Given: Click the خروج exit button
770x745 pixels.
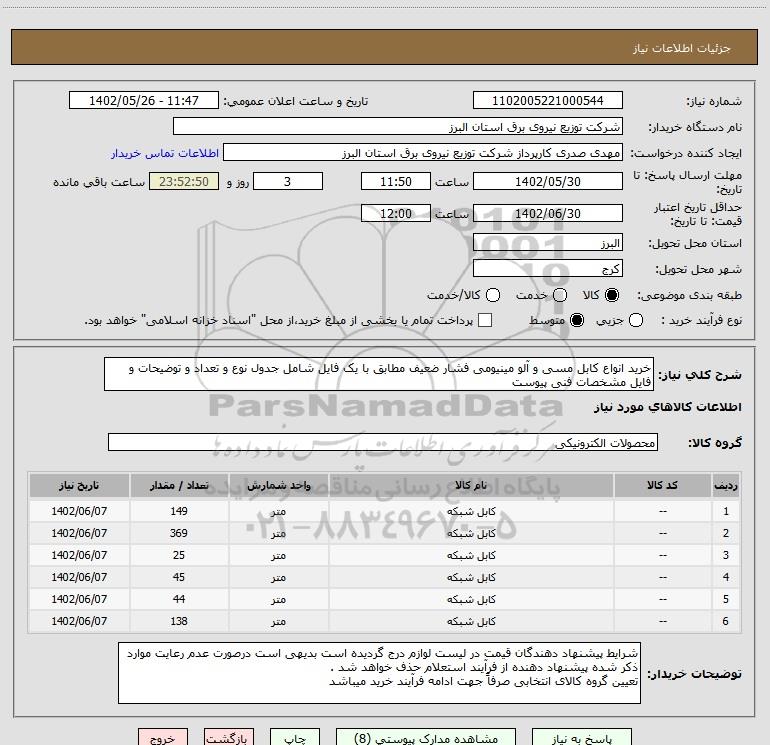Looking at the screenshot, I should (163, 738).
